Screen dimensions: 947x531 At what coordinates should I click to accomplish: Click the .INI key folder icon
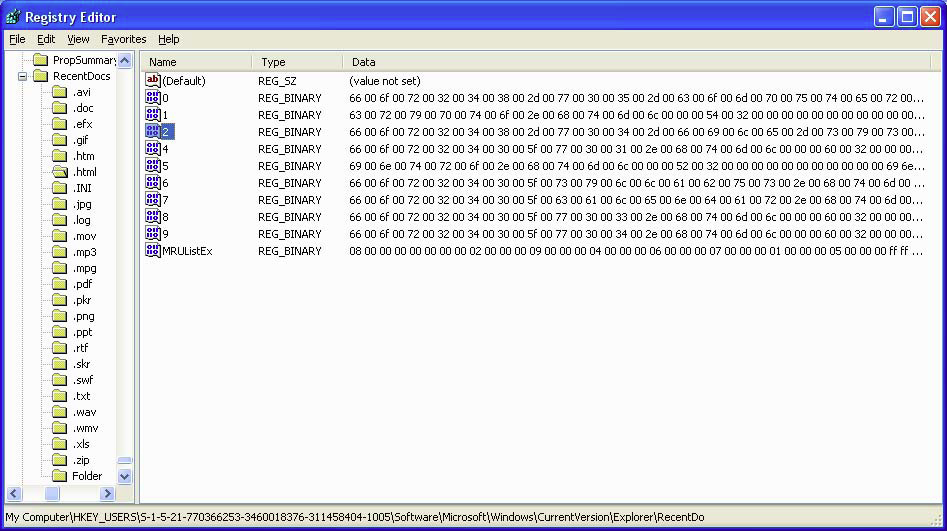point(59,188)
